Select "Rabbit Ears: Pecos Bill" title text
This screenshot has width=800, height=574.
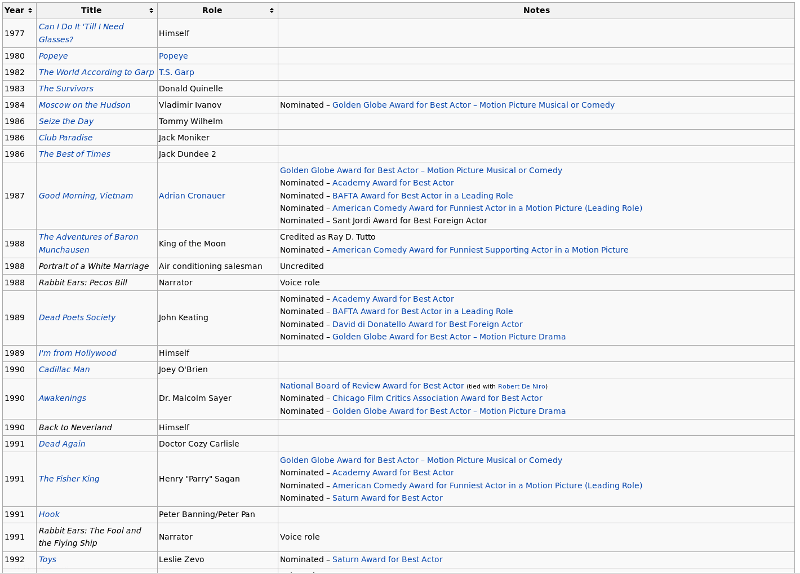[x=83, y=283]
